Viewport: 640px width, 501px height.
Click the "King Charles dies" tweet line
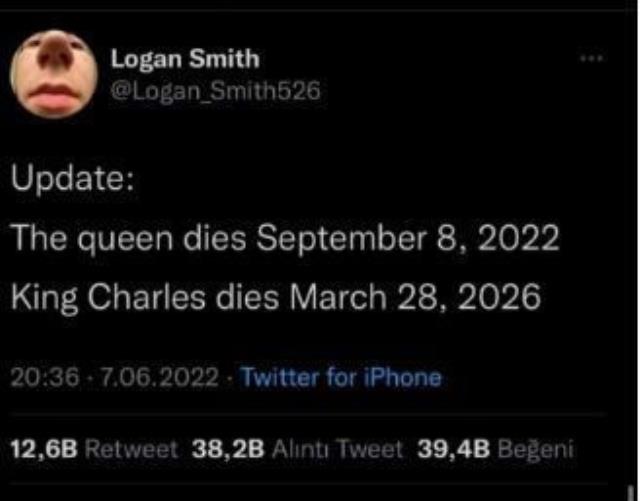pos(276,297)
